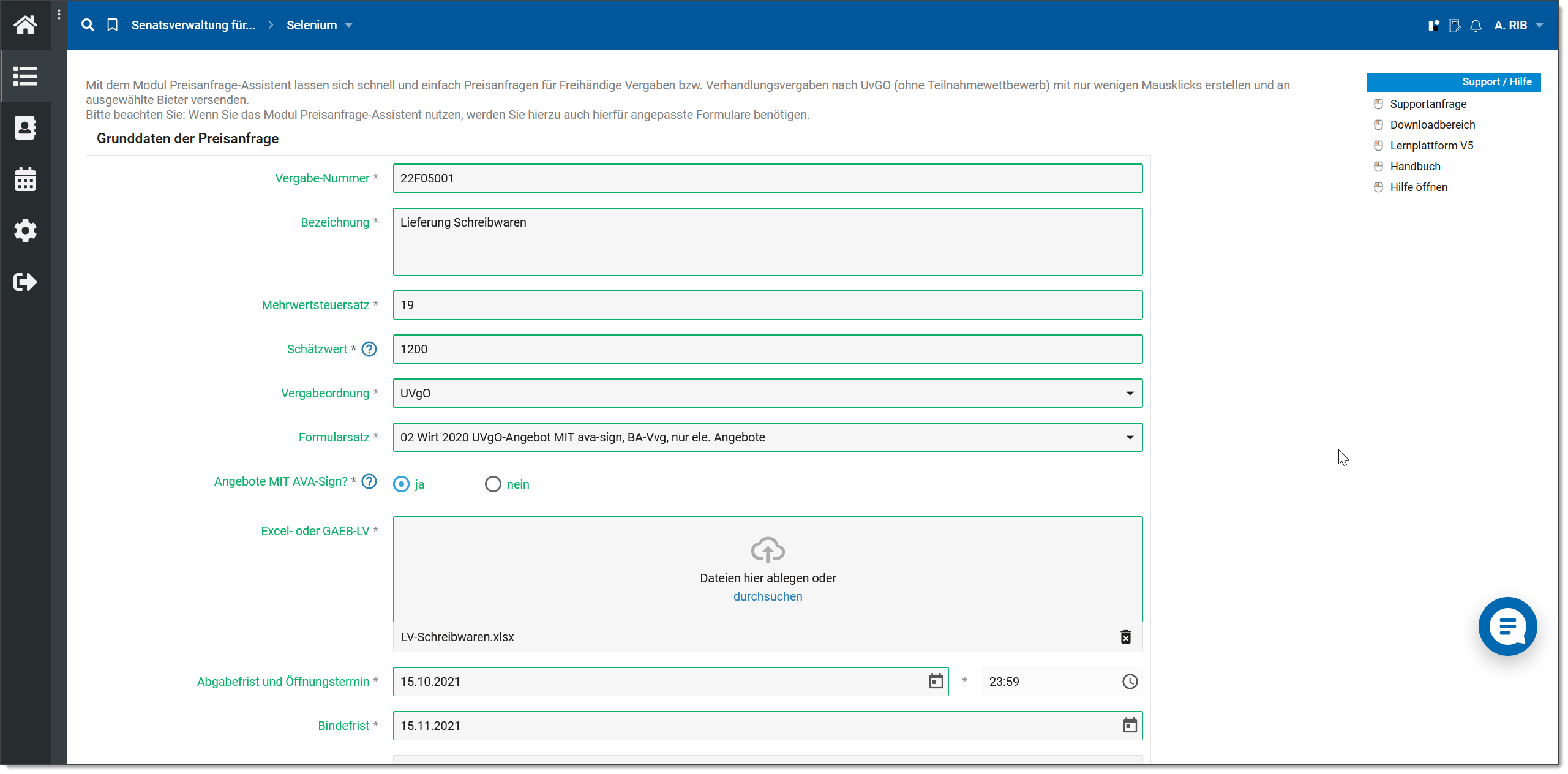Image resolution: width=1568 pixels, height=774 pixels.
Task: Open the calendar sidebar icon
Action: (x=25, y=179)
